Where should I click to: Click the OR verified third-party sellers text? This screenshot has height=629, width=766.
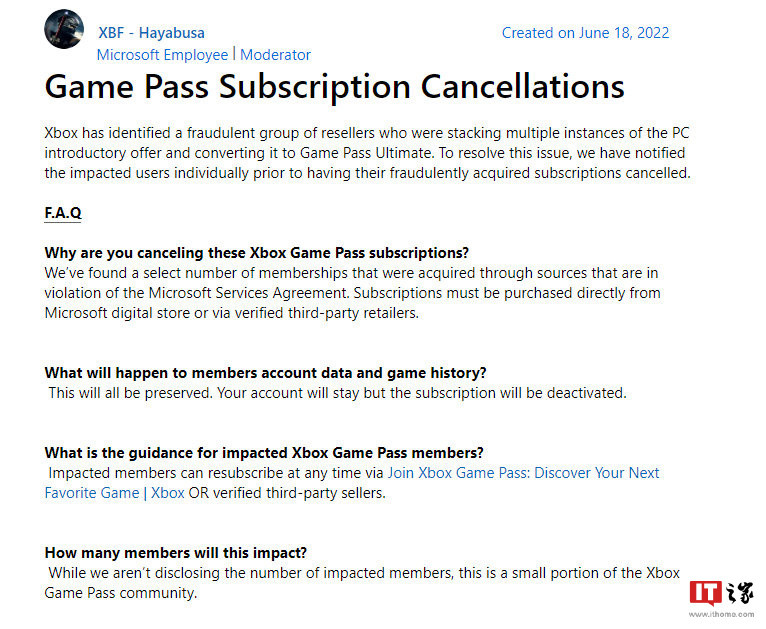point(287,492)
